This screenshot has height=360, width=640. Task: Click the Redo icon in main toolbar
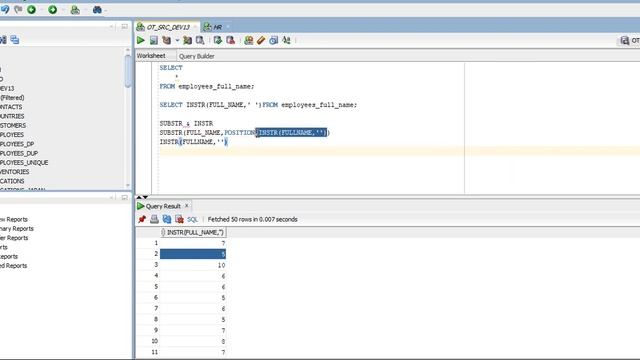pos(18,9)
